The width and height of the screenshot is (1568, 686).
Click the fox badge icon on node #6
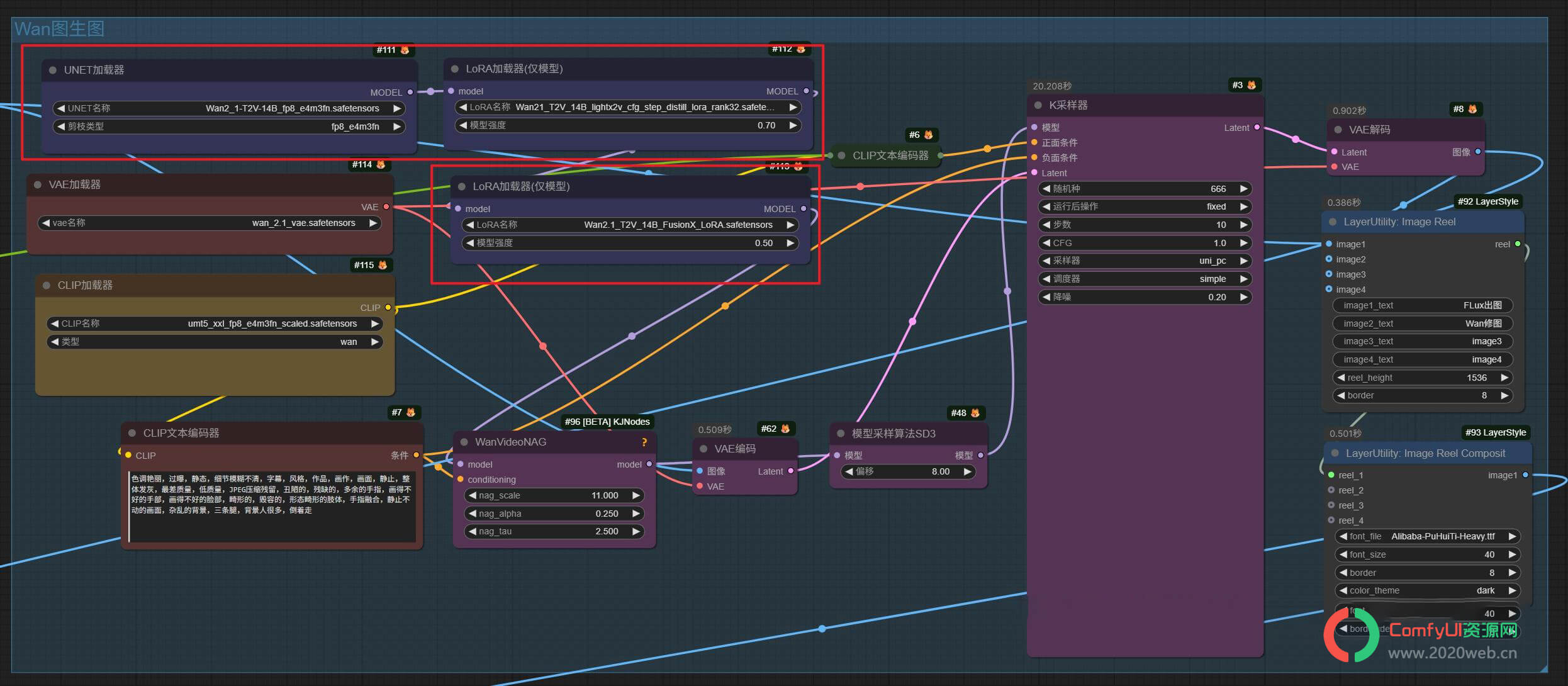click(x=929, y=135)
